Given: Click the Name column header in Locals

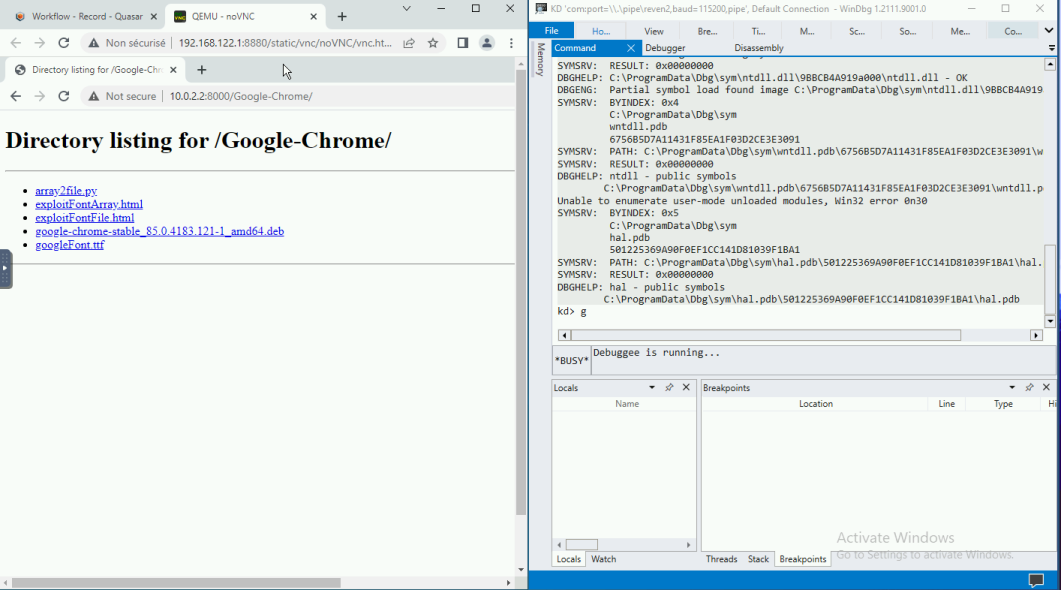Looking at the screenshot, I should [x=627, y=404].
